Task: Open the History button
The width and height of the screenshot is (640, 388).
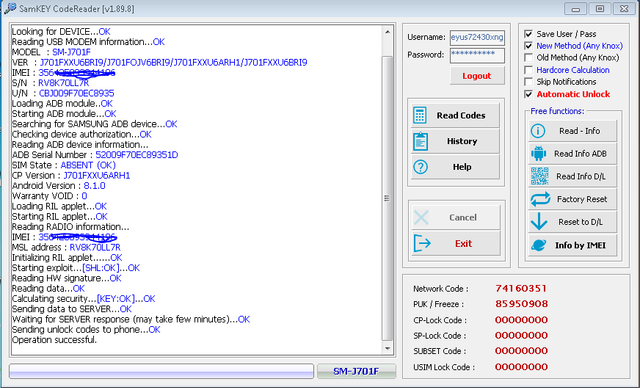Action: pyautogui.click(x=456, y=141)
